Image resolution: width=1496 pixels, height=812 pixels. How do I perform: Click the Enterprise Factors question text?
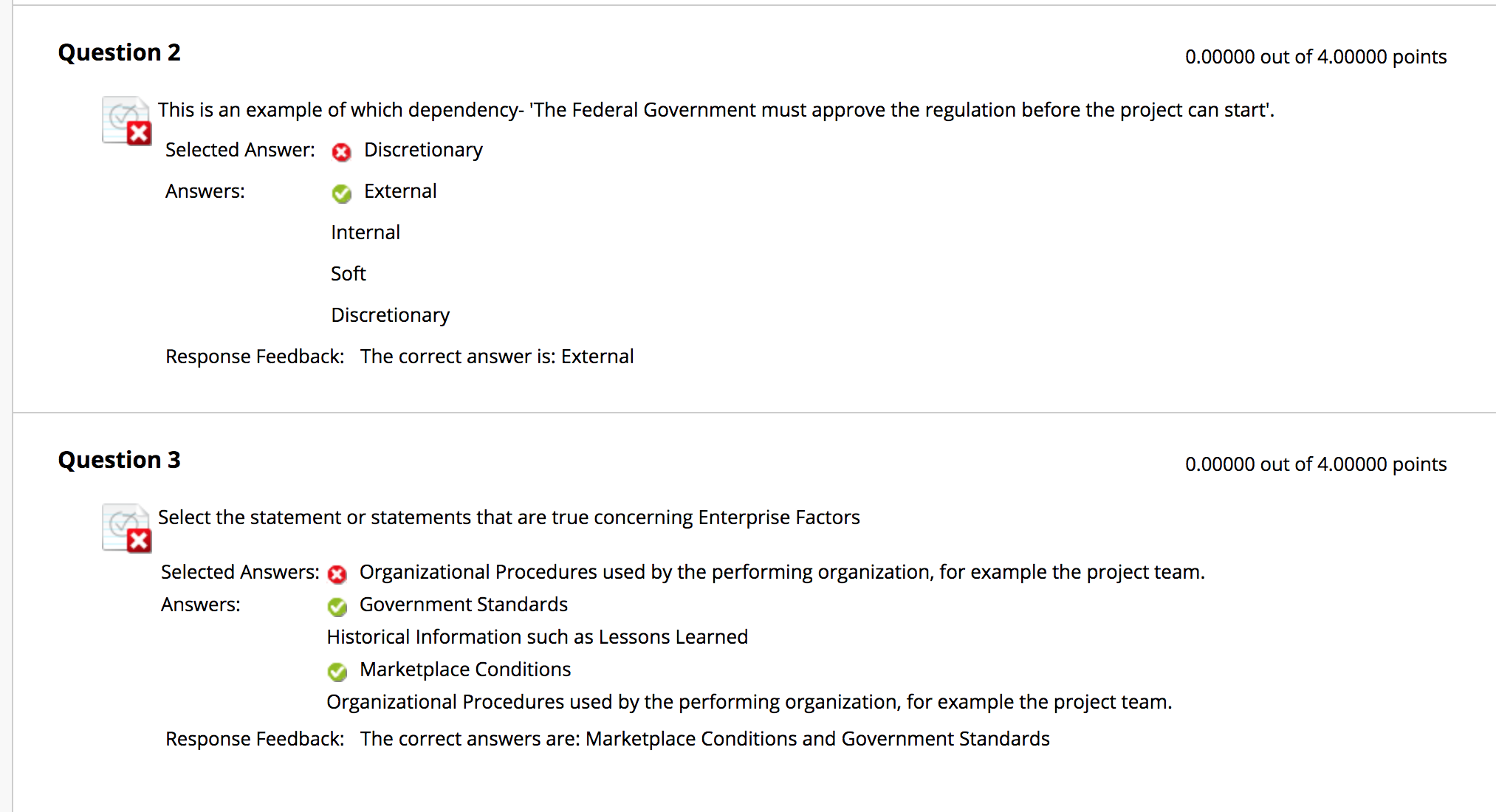[x=509, y=517]
